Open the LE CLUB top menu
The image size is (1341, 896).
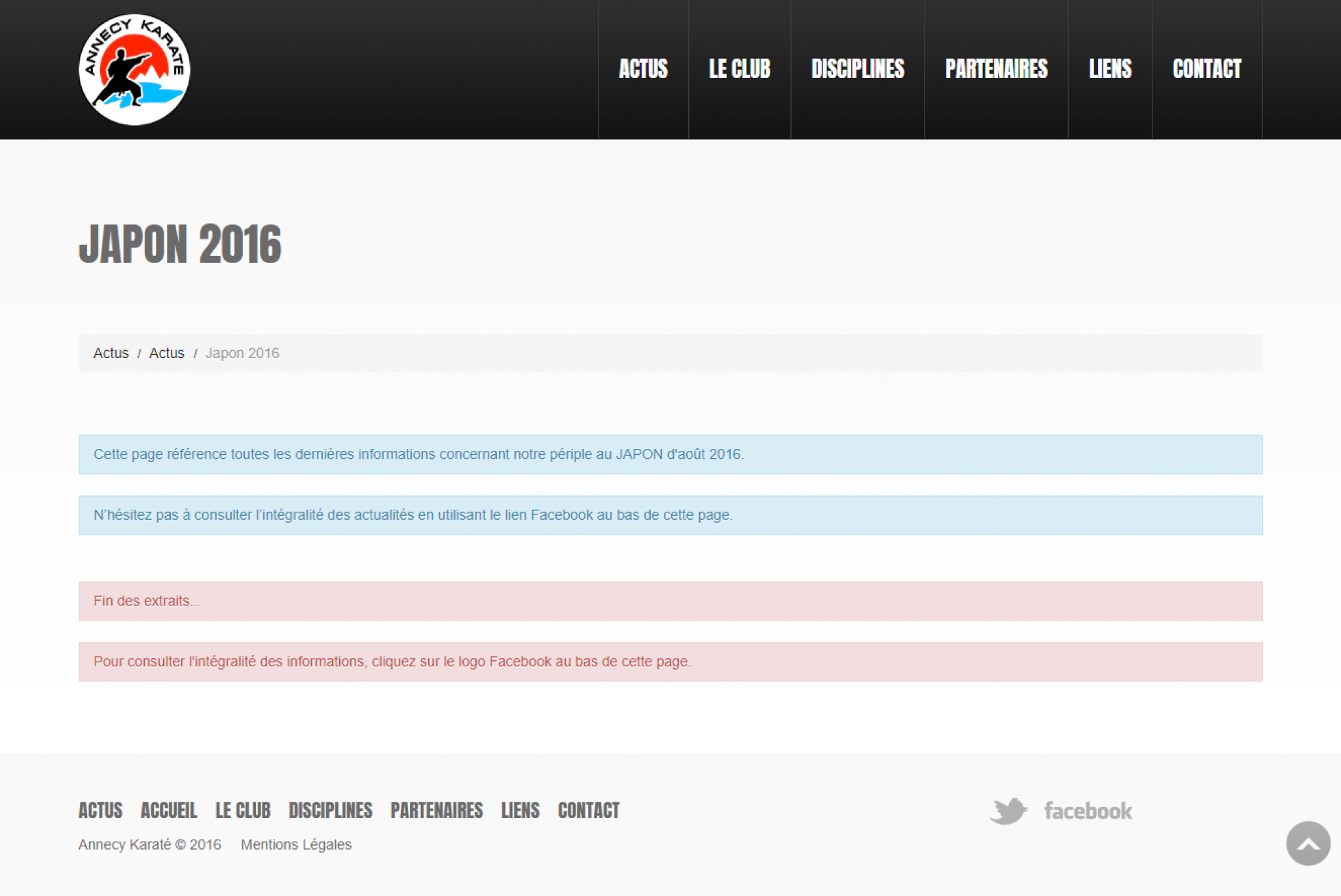click(739, 69)
